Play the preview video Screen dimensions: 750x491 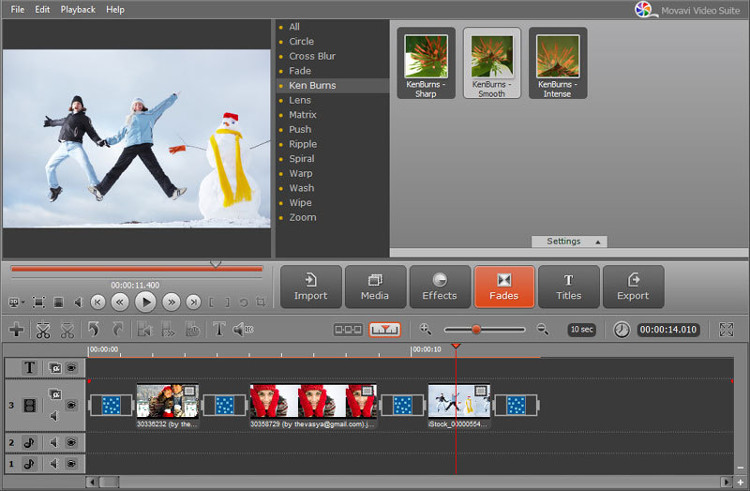[x=145, y=302]
